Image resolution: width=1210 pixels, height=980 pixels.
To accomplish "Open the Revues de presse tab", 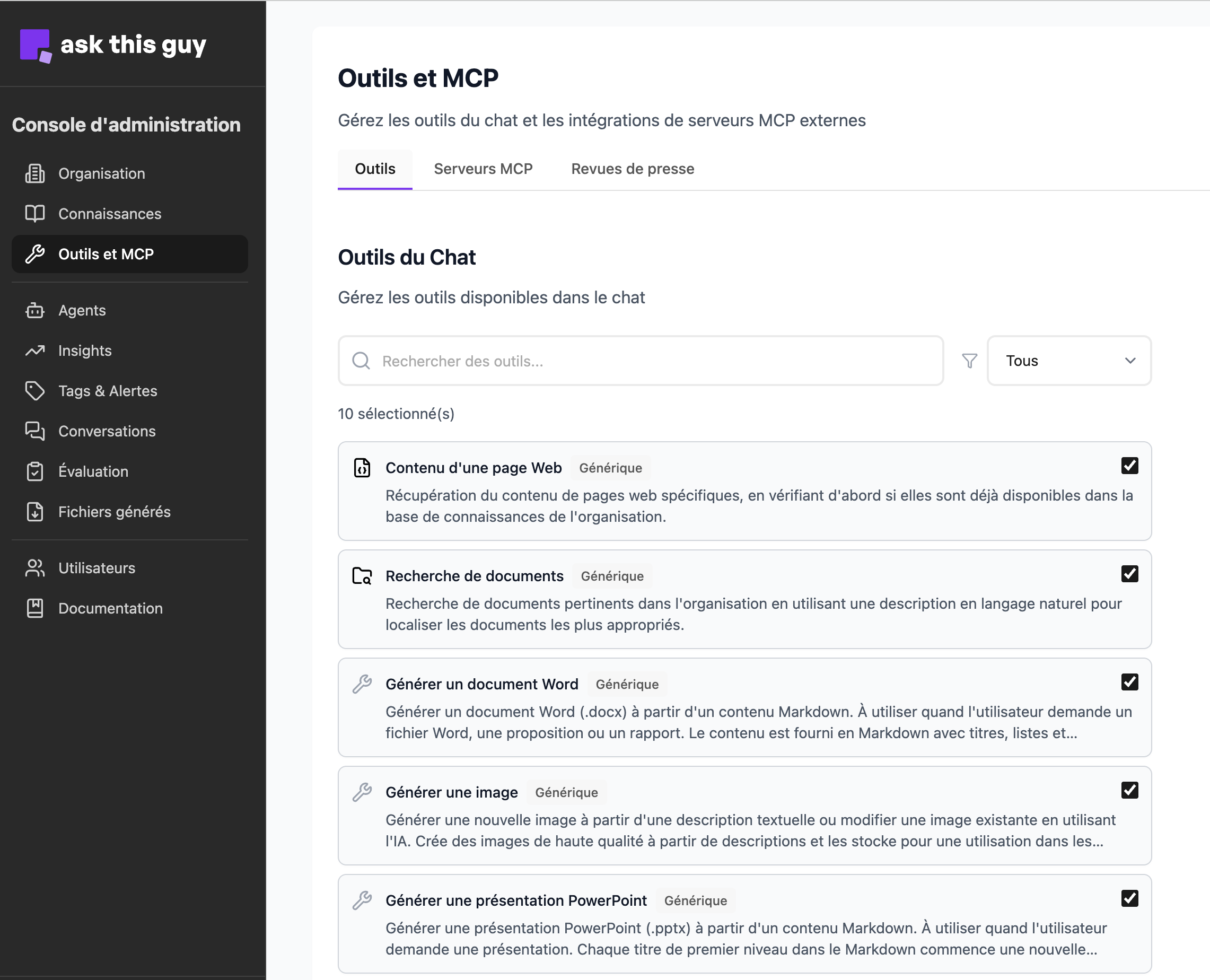I will point(632,168).
